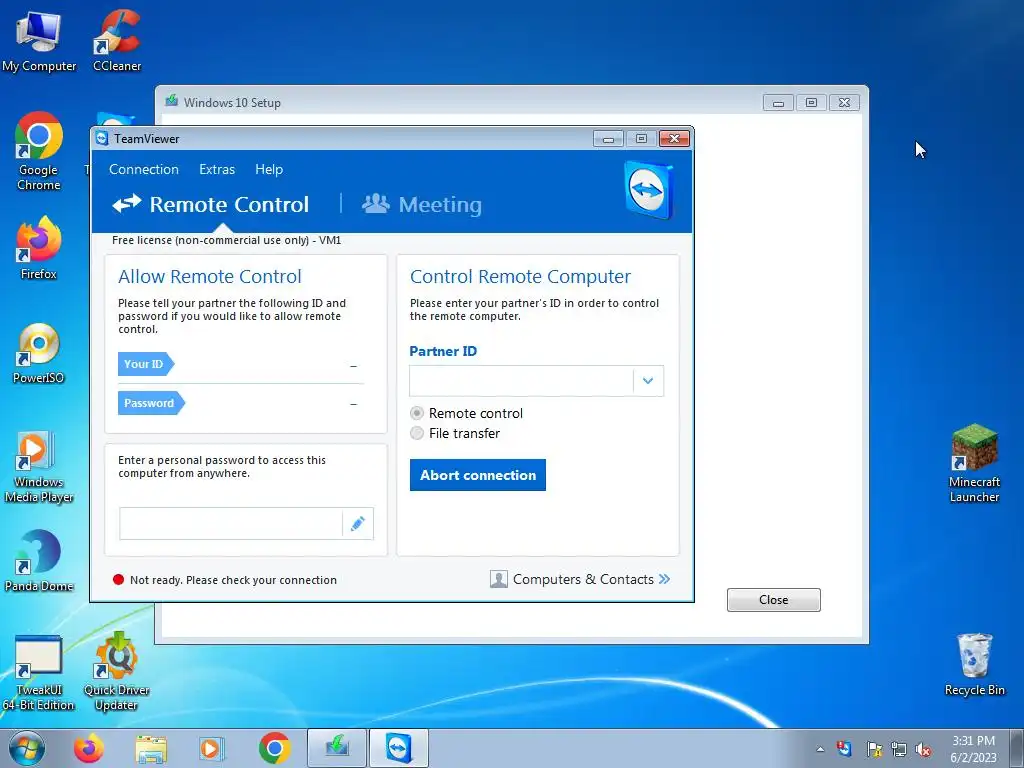Open Media Player from the taskbar
Viewport: 1024px width, 768px height.
click(212, 748)
